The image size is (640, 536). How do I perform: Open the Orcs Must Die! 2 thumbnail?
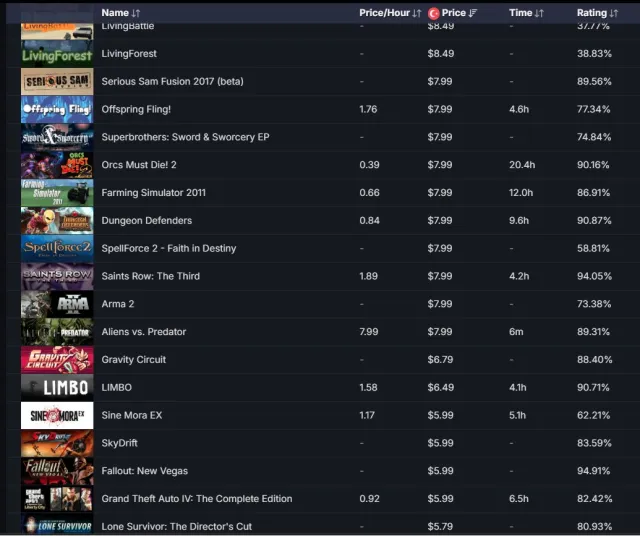(57, 165)
